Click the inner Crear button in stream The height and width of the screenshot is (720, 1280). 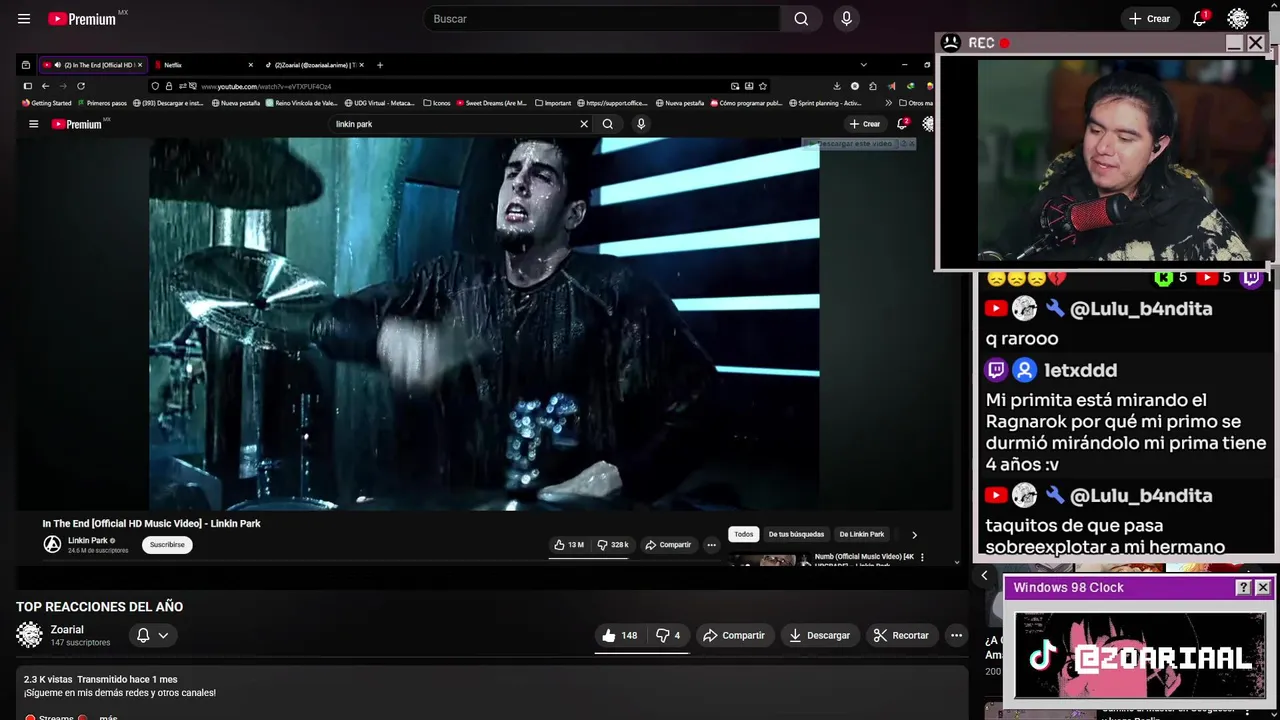pyautogui.click(x=865, y=124)
